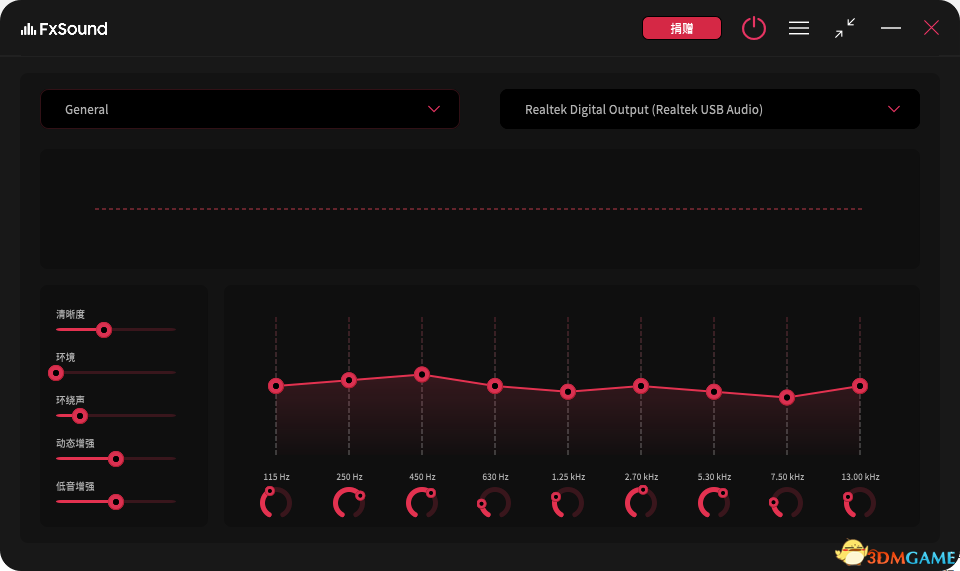Click the 250 Hz frequency knob
This screenshot has height=571, width=960.
(349, 503)
